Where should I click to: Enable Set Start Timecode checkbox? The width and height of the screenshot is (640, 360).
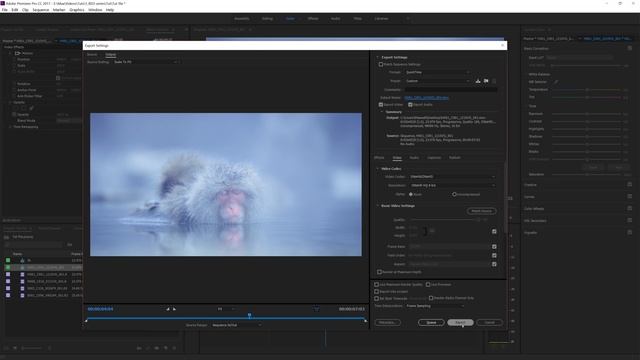pos(377,298)
